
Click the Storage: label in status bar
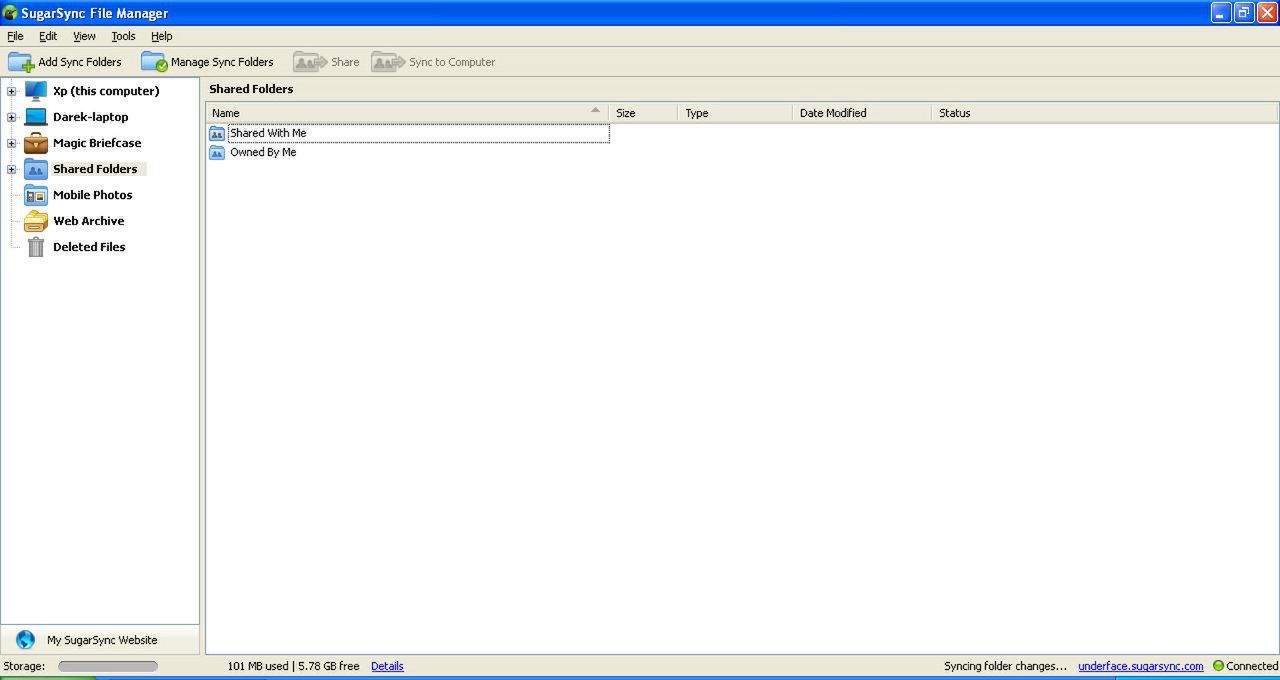(x=24, y=666)
